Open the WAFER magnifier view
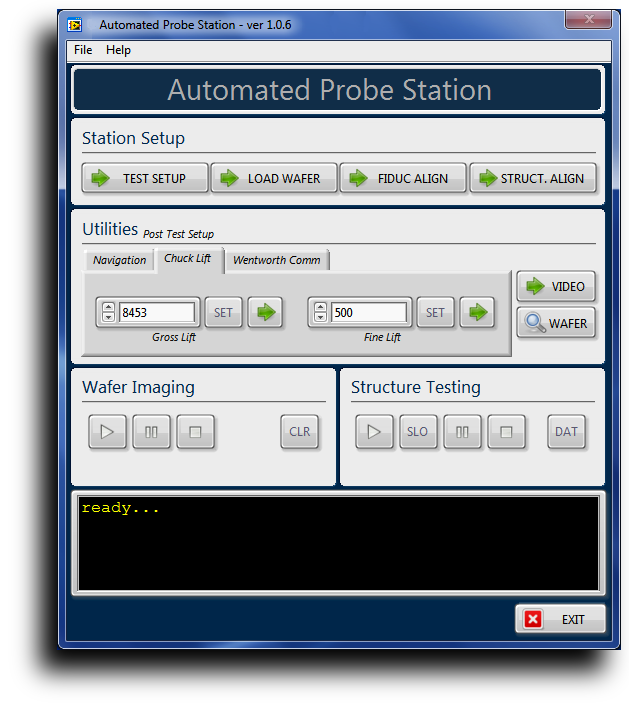Screen dimensions: 629x705 click(557, 323)
